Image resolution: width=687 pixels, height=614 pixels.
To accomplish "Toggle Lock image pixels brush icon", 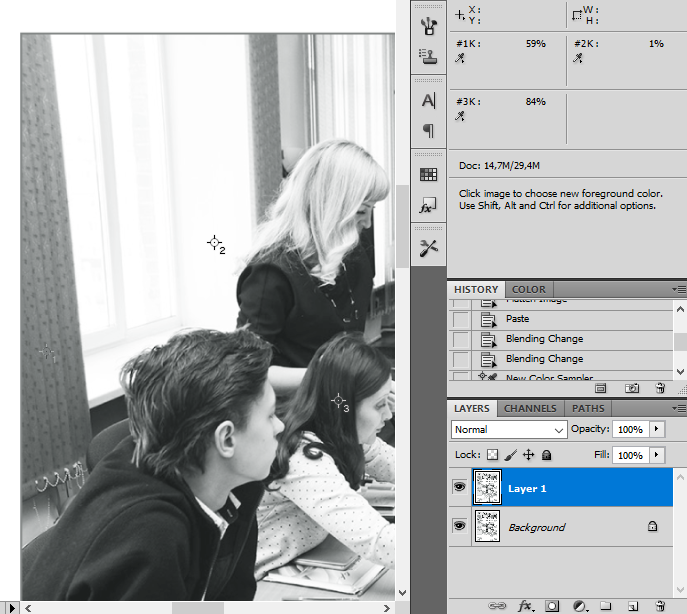I will [510, 455].
